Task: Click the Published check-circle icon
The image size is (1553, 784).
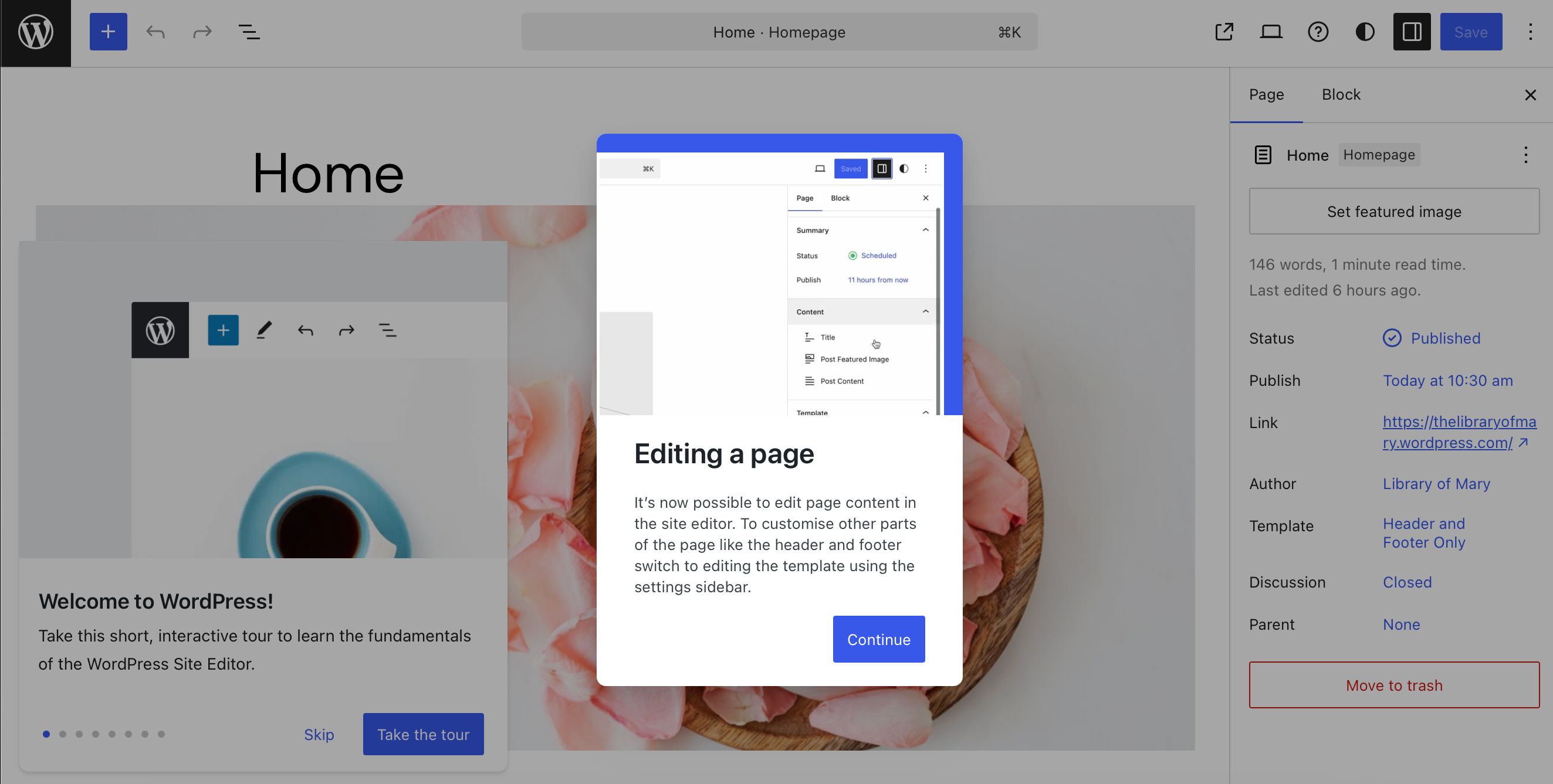Action: pyautogui.click(x=1392, y=338)
